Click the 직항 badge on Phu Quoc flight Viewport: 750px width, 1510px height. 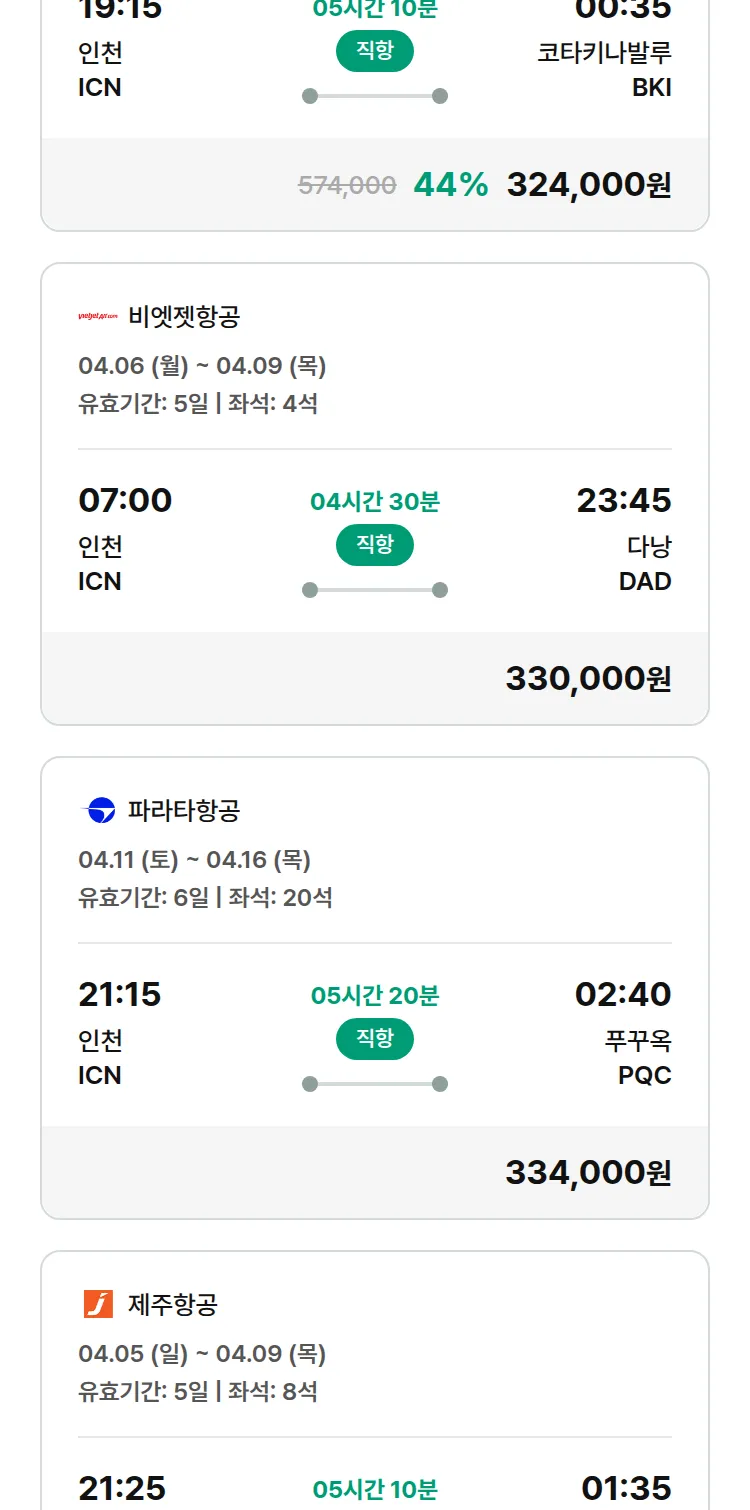click(x=375, y=1039)
